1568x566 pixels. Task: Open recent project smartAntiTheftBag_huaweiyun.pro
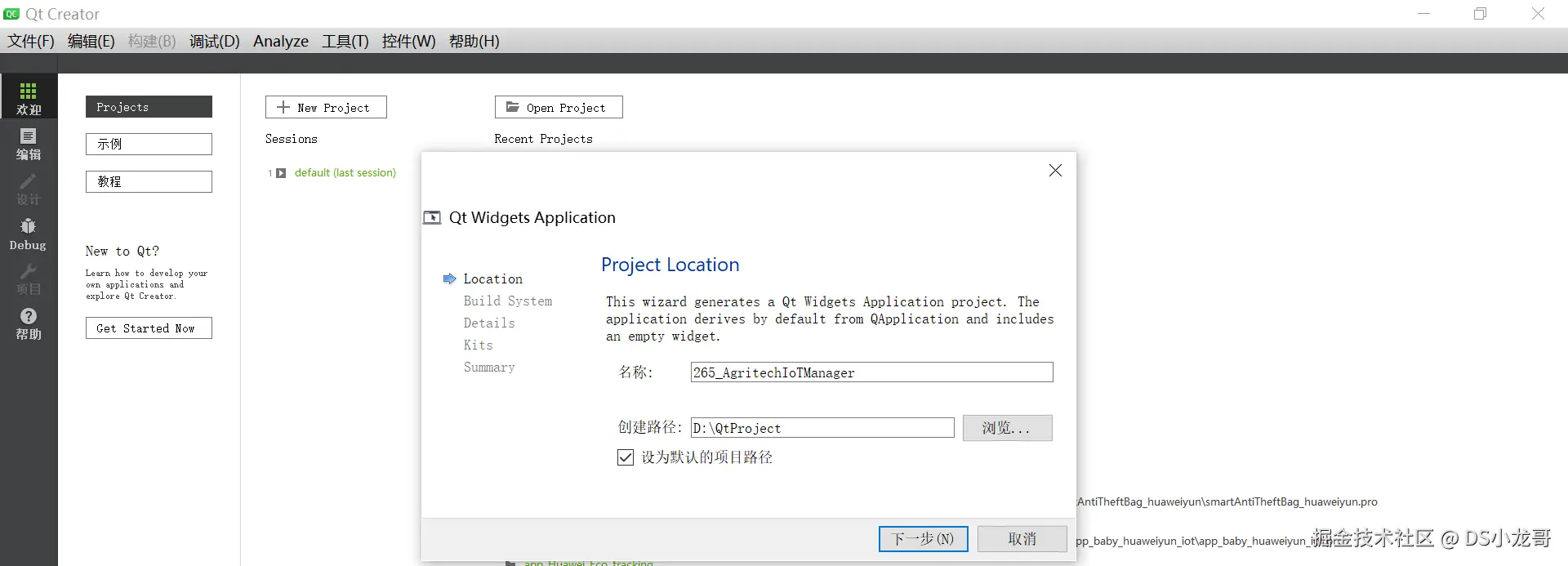(1227, 502)
